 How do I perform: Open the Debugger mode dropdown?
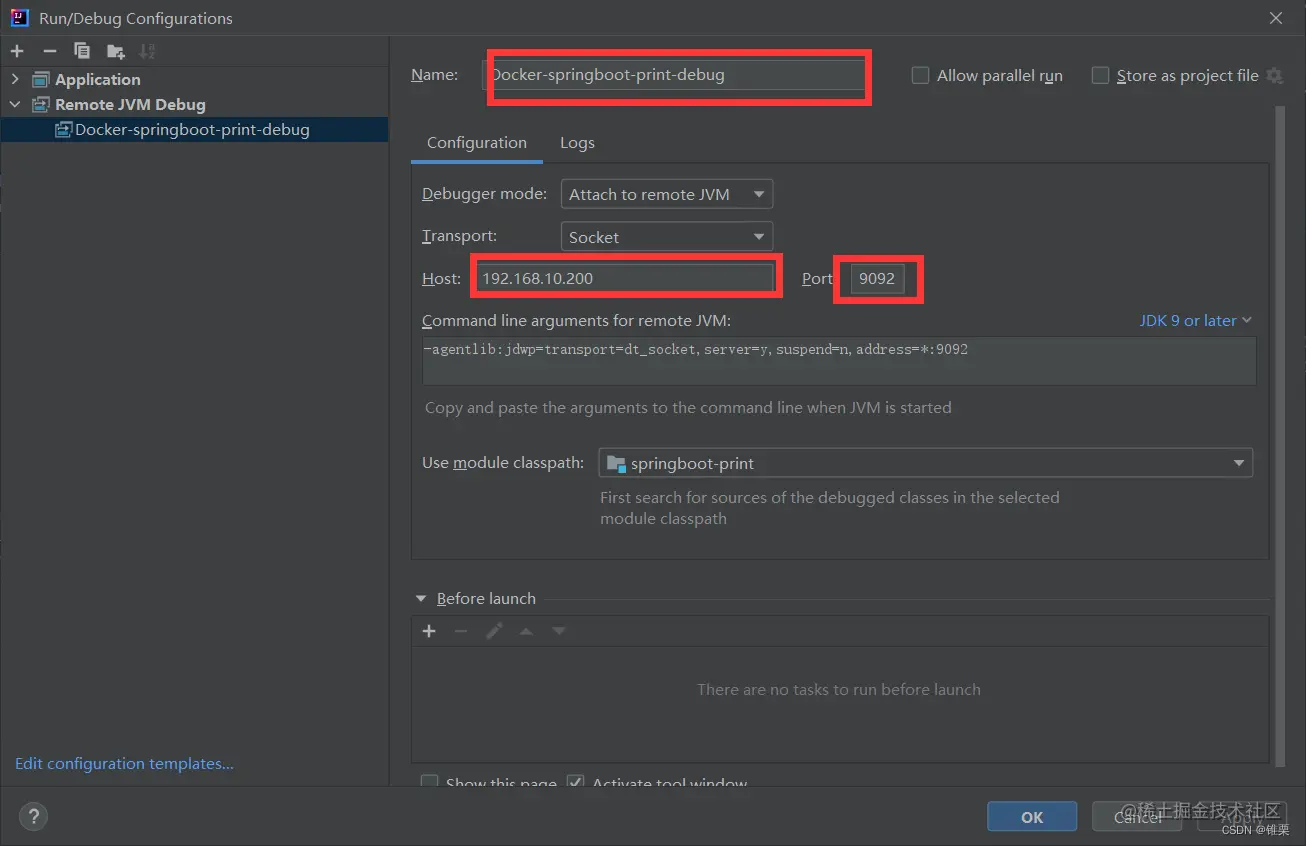pyautogui.click(x=666, y=194)
